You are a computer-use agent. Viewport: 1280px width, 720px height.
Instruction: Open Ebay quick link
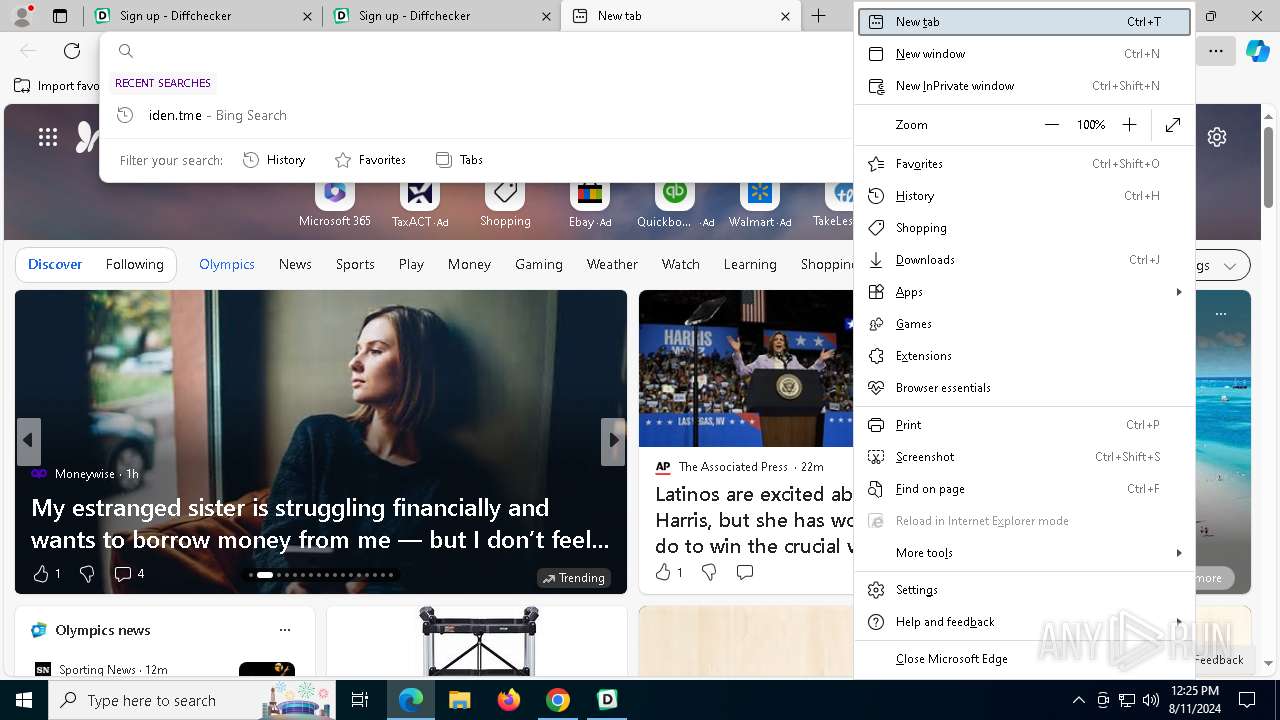click(590, 204)
